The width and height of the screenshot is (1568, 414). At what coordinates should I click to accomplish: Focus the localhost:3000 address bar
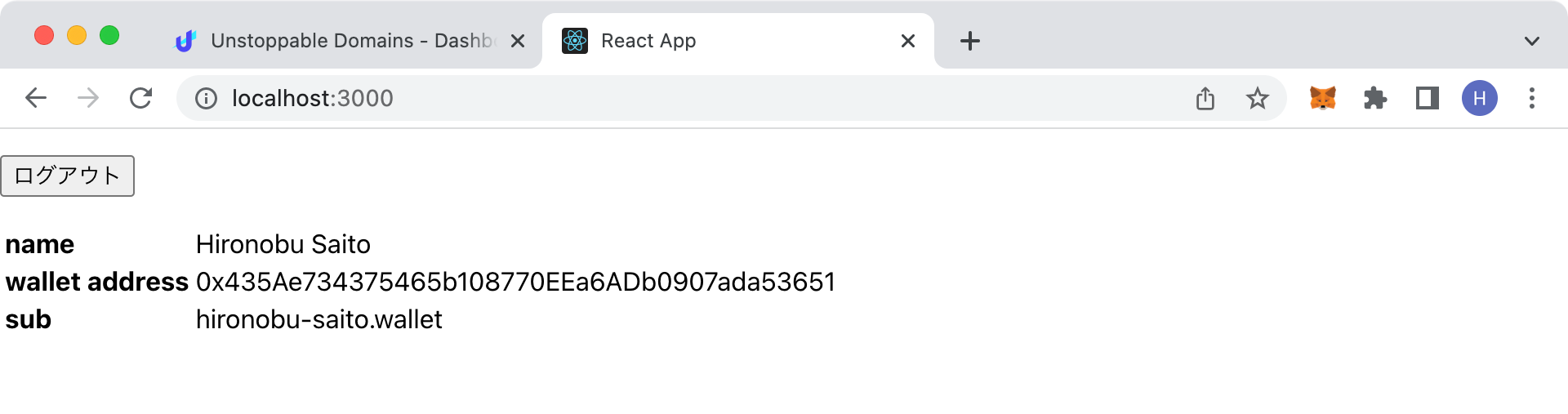694,98
